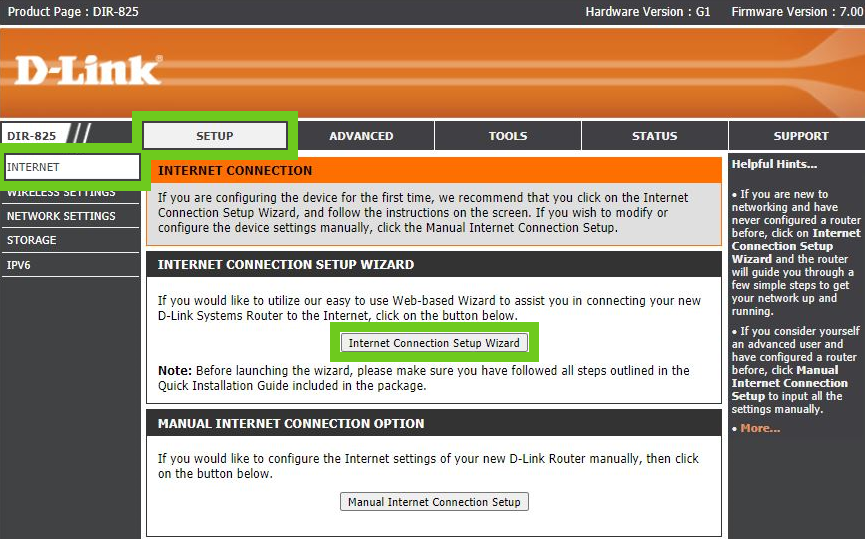Click the DIR-825 model label beside SETUP
This screenshot has height=539, width=865.
pyautogui.click(x=32, y=136)
